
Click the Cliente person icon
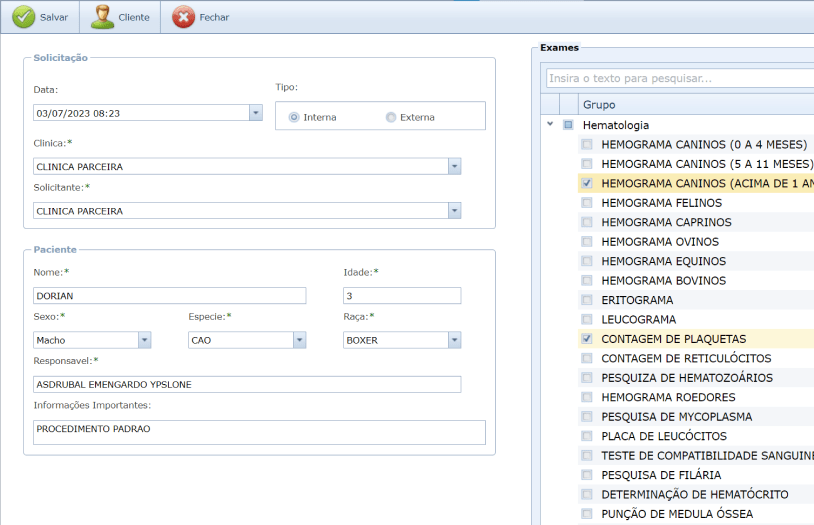click(x=103, y=17)
